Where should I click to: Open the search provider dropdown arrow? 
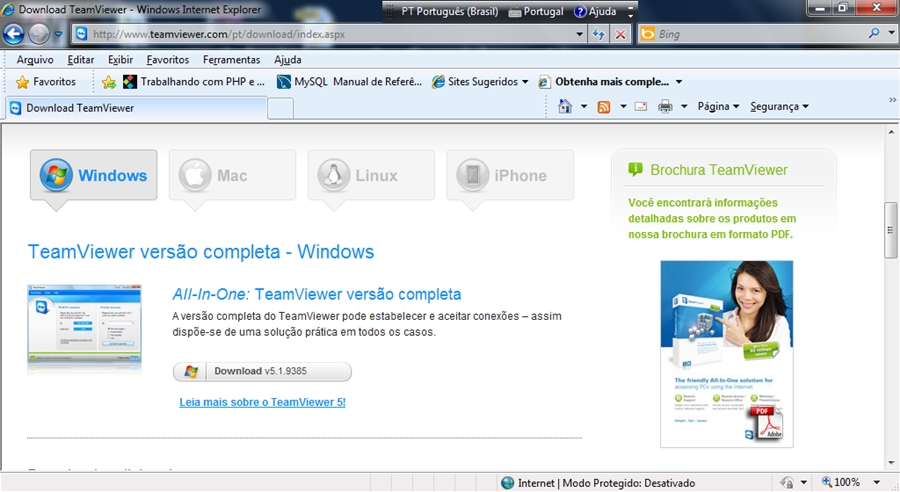tap(891, 33)
